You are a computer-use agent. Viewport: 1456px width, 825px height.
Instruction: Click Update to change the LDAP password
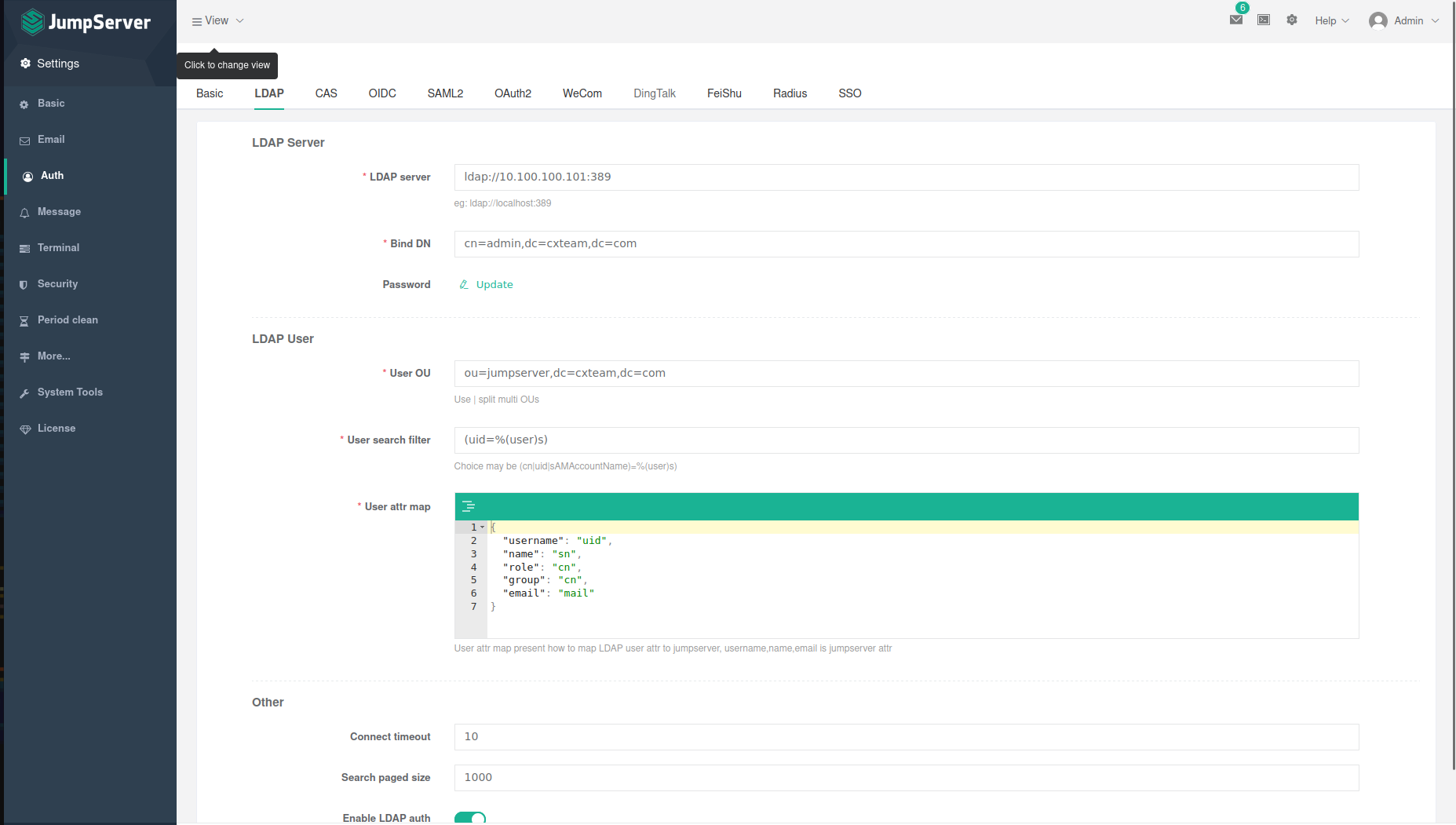click(494, 284)
